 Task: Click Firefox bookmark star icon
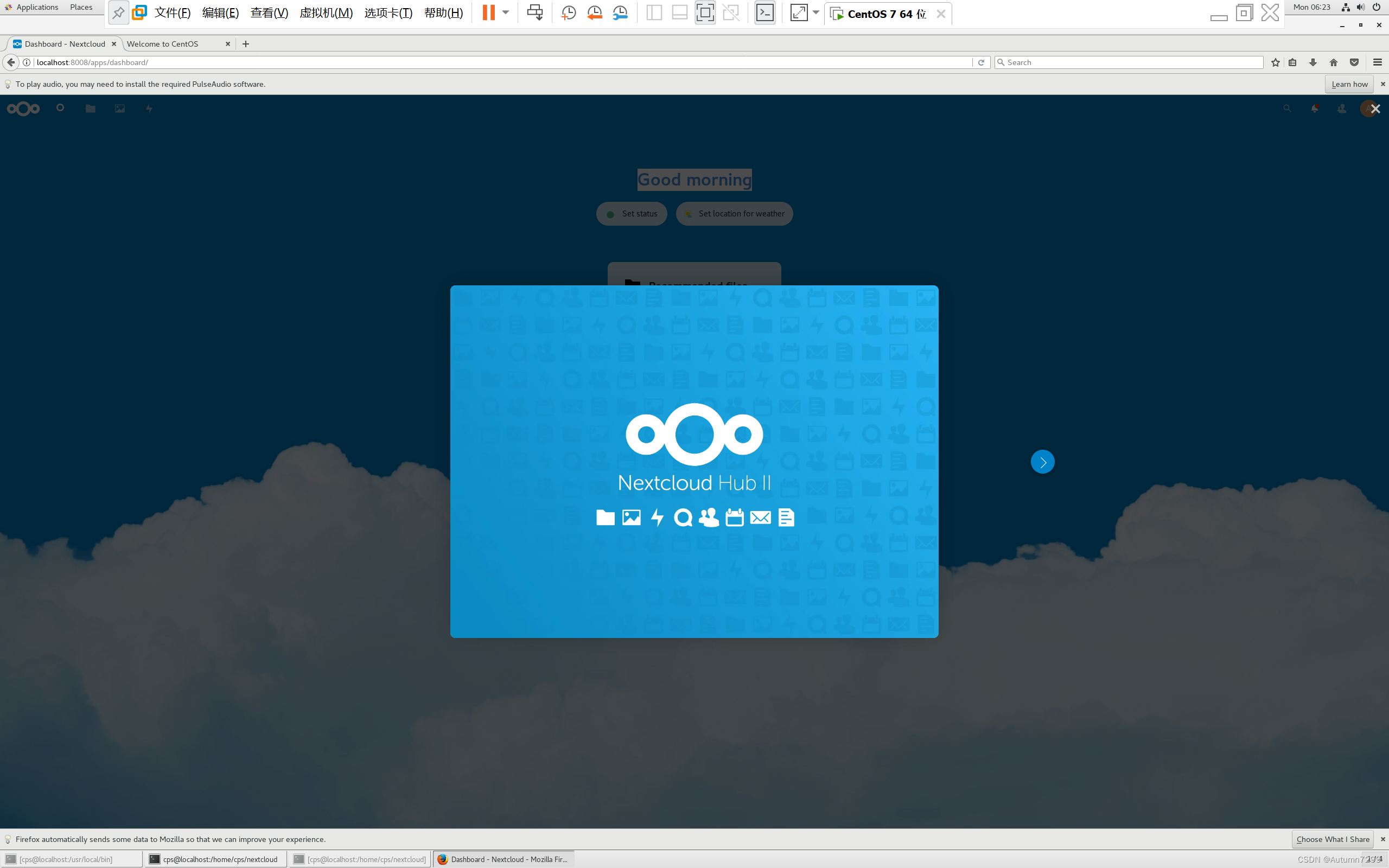point(1276,62)
